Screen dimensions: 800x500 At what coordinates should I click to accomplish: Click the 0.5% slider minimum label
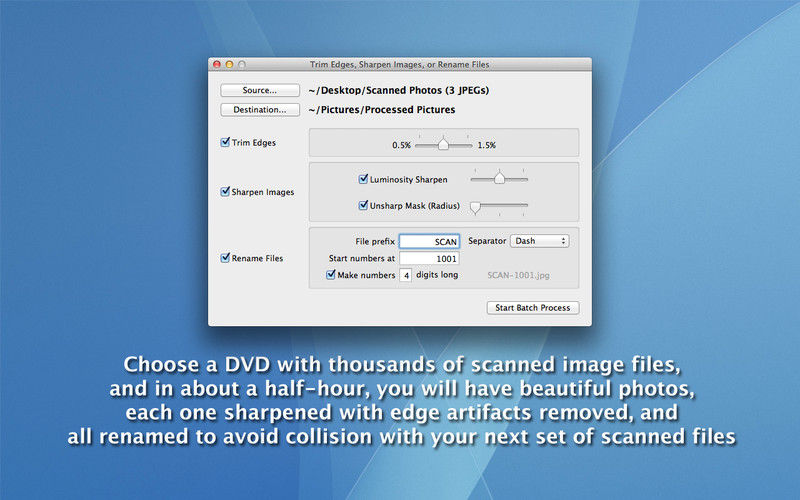click(402, 145)
